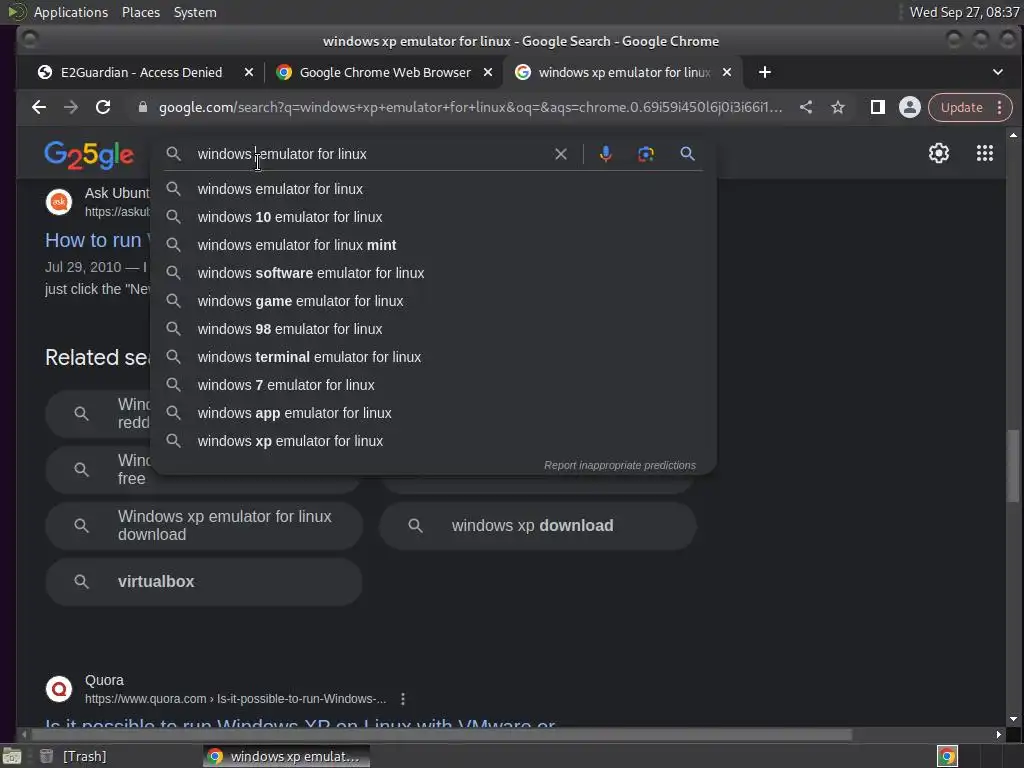1024x768 pixels.
Task: Click the address bar URL
Action: (470, 107)
